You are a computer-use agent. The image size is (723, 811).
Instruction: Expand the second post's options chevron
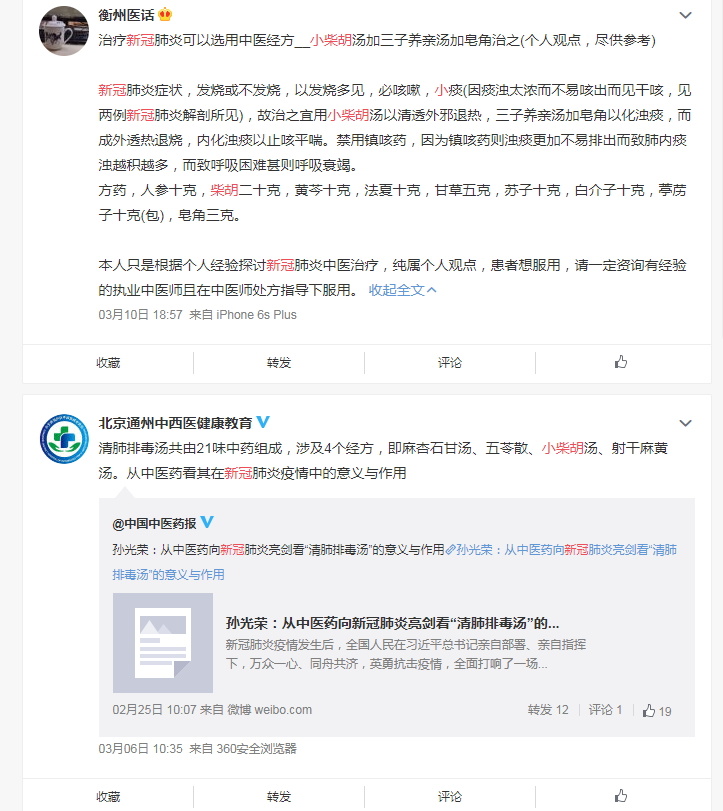pyautogui.click(x=685, y=423)
